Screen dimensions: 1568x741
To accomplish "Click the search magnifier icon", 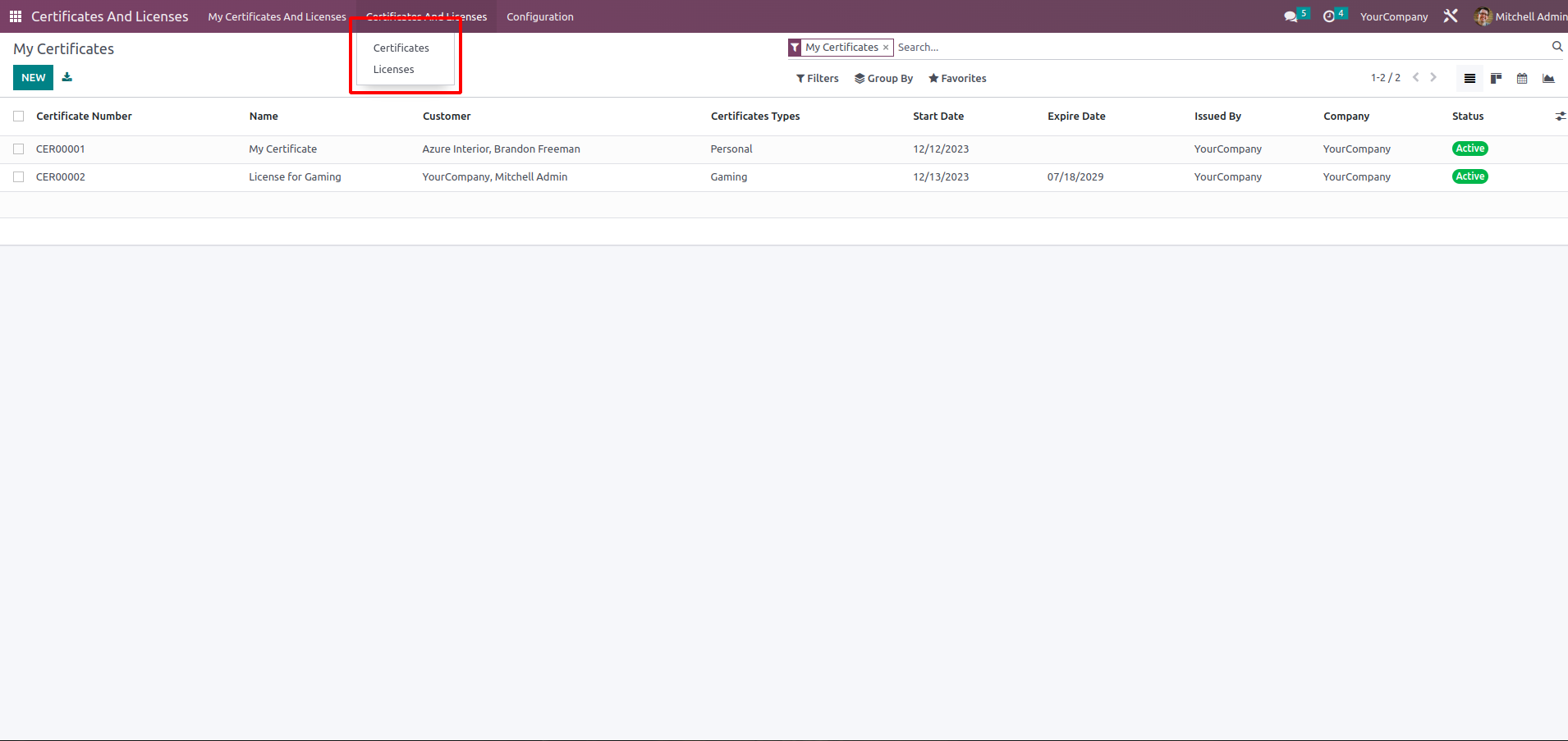I will [x=1557, y=47].
